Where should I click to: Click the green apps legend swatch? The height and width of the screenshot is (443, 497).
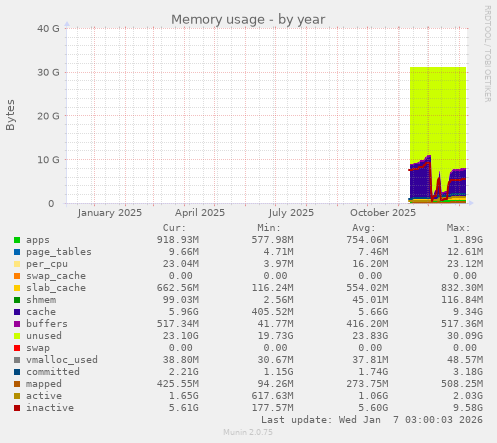[17, 240]
